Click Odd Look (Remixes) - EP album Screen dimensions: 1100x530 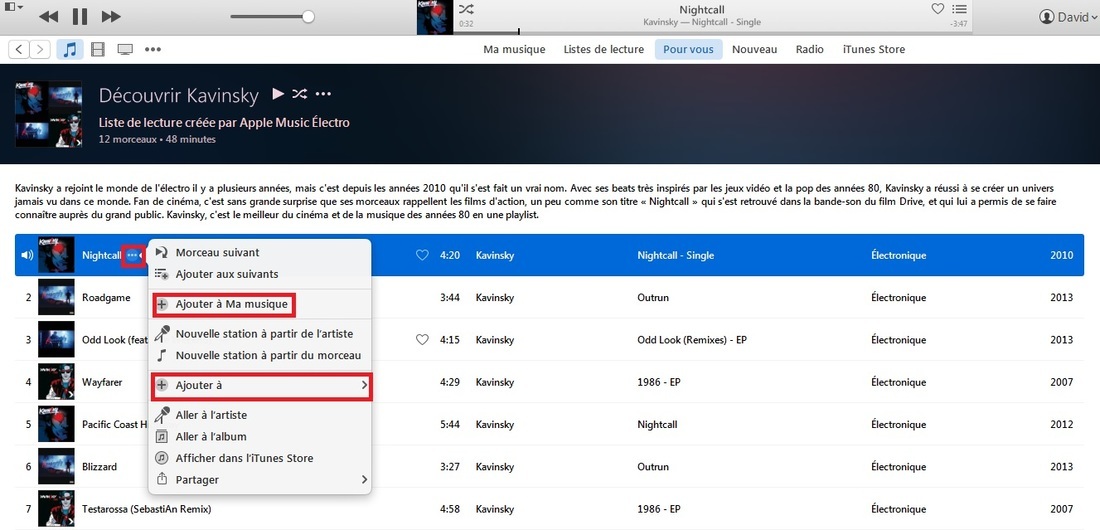(694, 340)
